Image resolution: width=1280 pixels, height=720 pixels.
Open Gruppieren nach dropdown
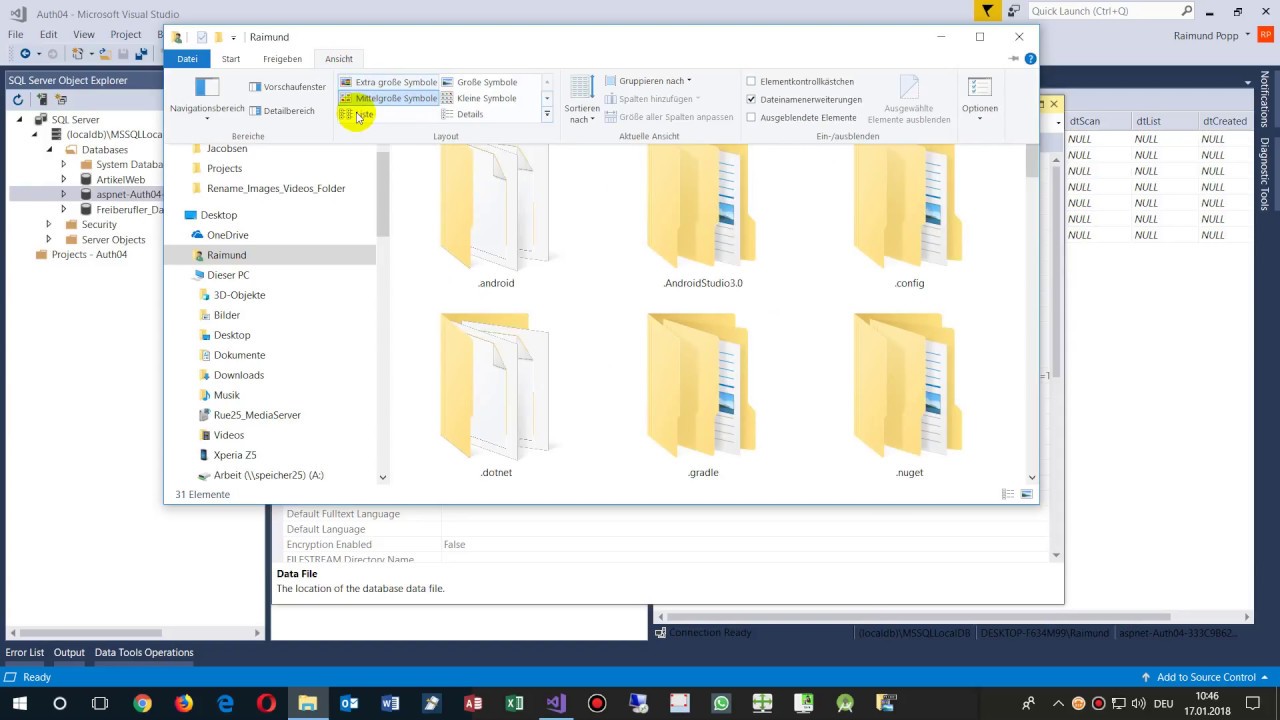pos(648,81)
